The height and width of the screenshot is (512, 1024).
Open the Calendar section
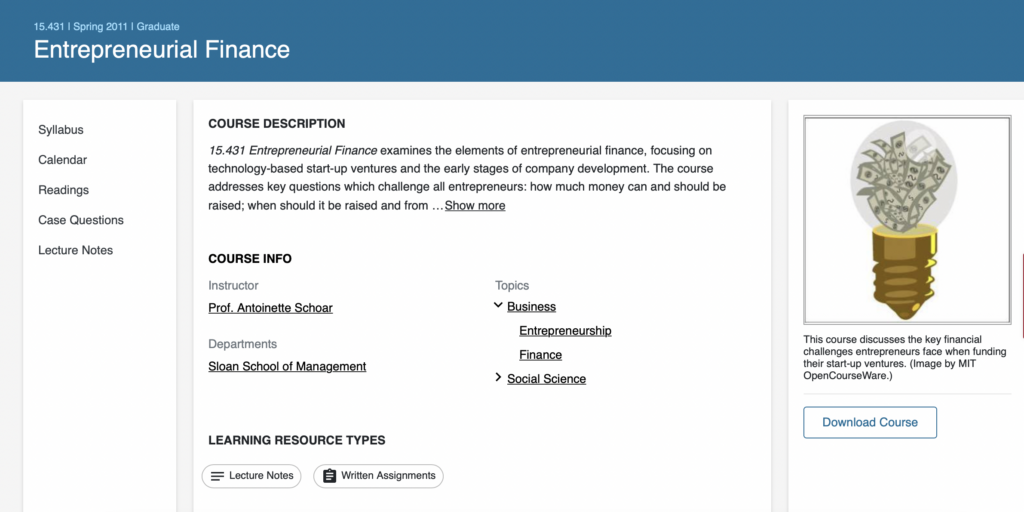coord(63,160)
